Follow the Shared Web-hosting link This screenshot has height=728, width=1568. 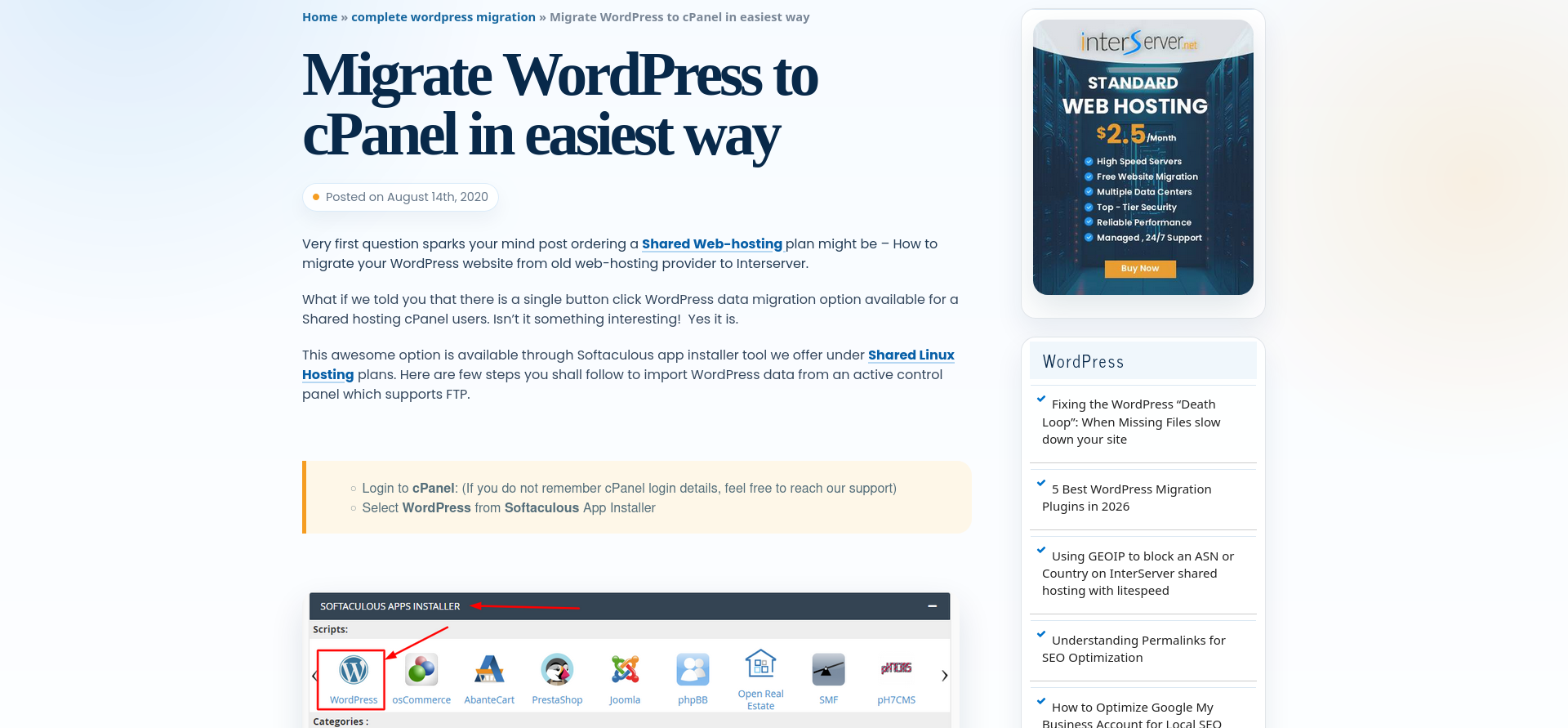pyautogui.click(x=711, y=243)
